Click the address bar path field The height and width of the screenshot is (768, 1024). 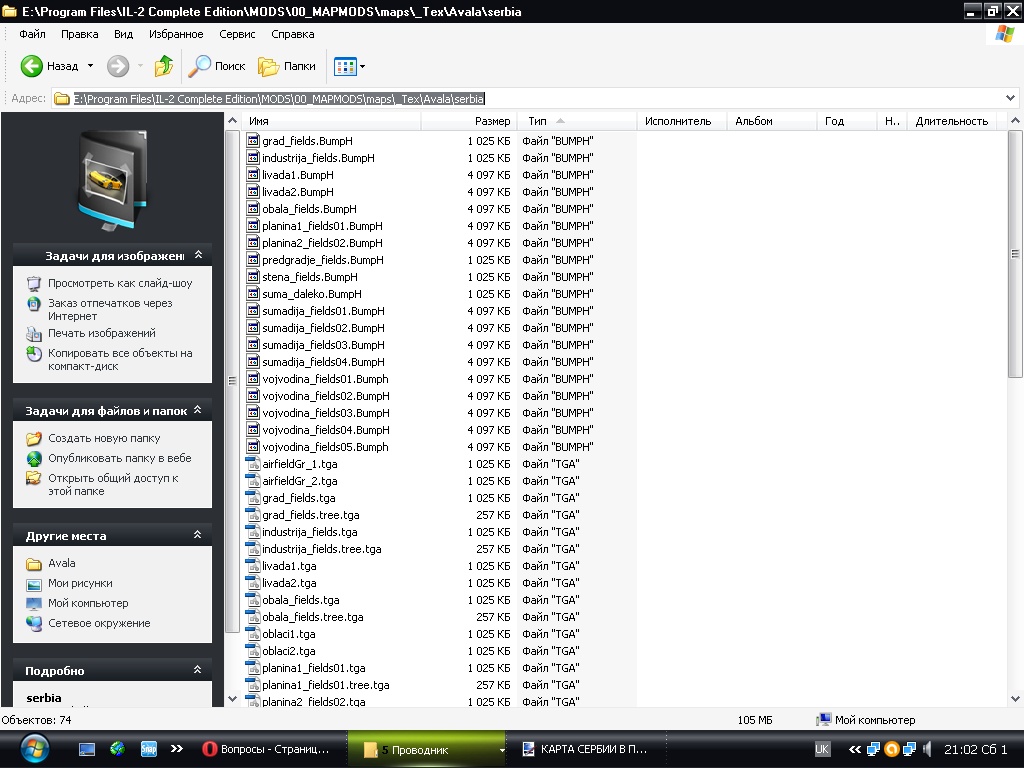point(527,99)
